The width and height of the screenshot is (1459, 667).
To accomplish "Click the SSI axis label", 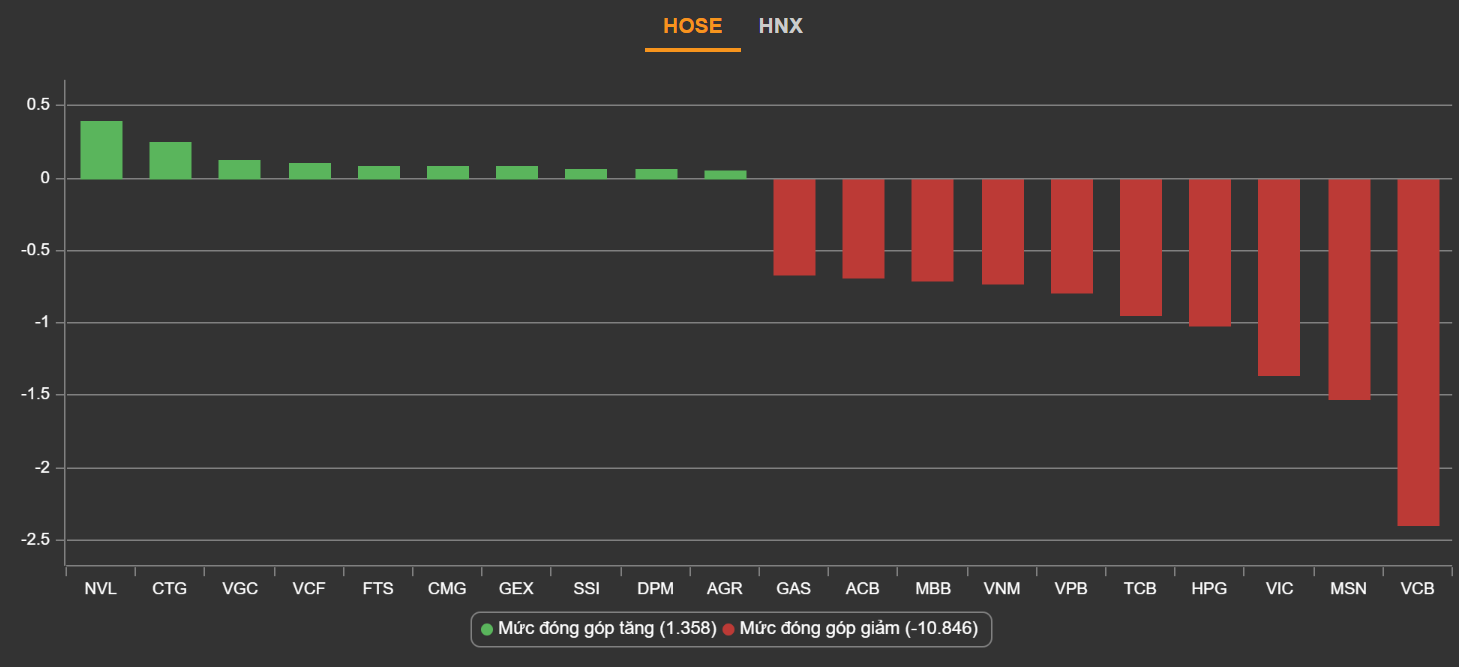I will point(586,589).
